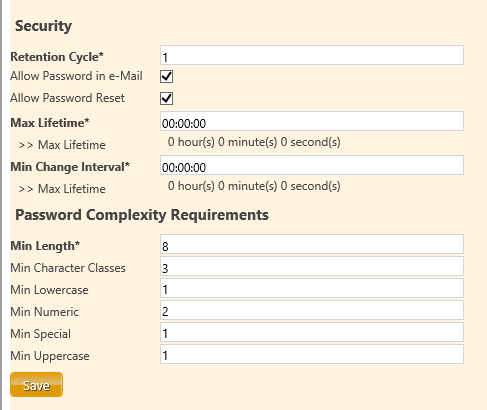Click the Allow Password Reset label text
487x410 pixels.
point(67,98)
